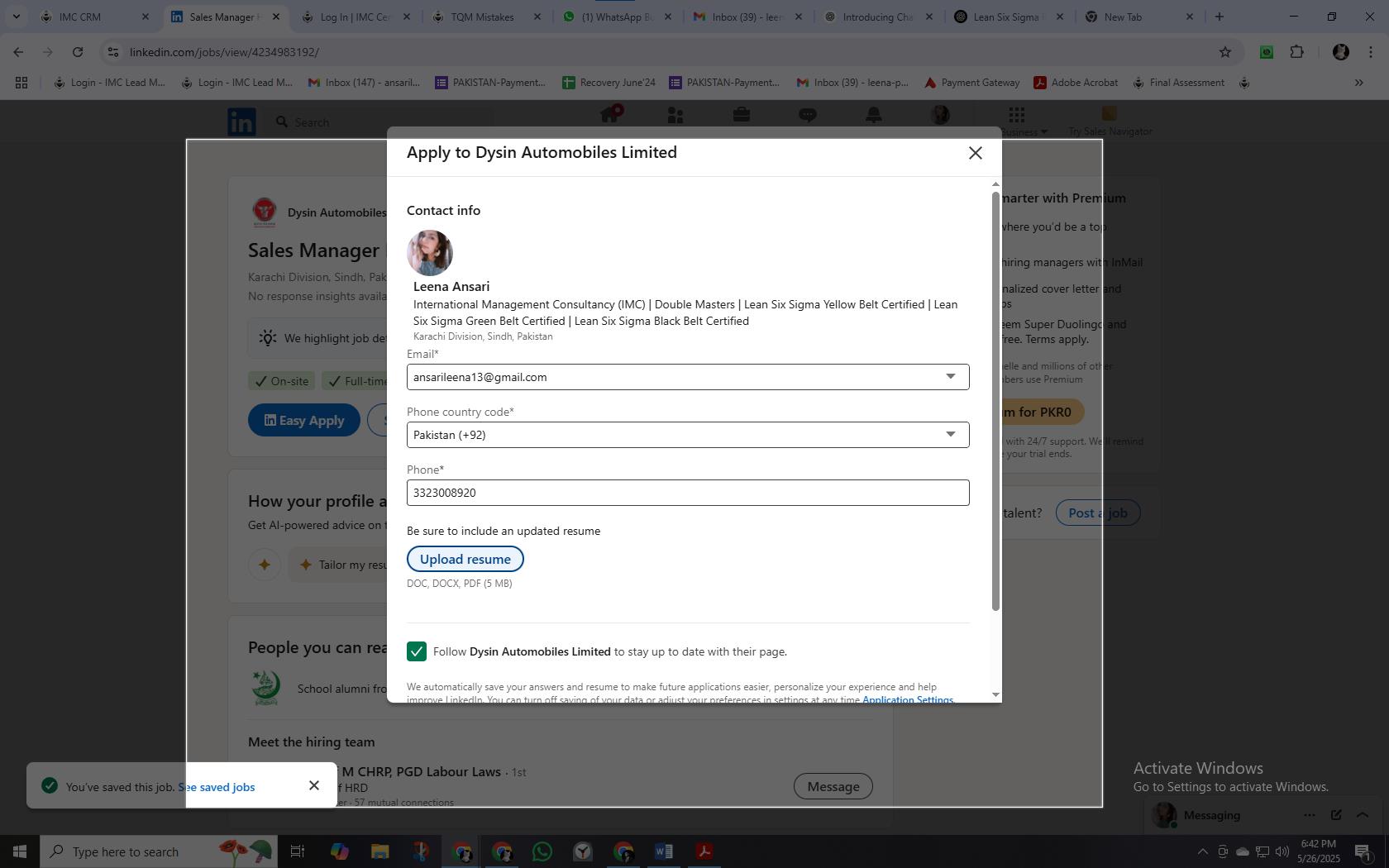Image resolution: width=1389 pixels, height=868 pixels.
Task: Open the Windows notification center
Action: 1363,851
